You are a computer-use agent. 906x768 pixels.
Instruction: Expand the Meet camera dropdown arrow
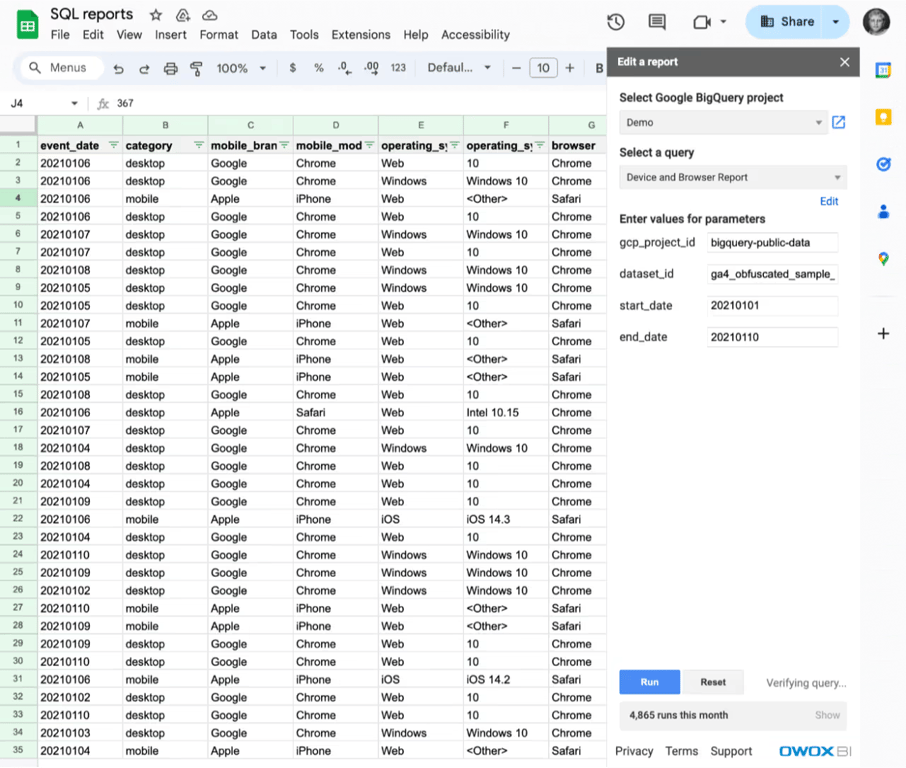point(723,22)
